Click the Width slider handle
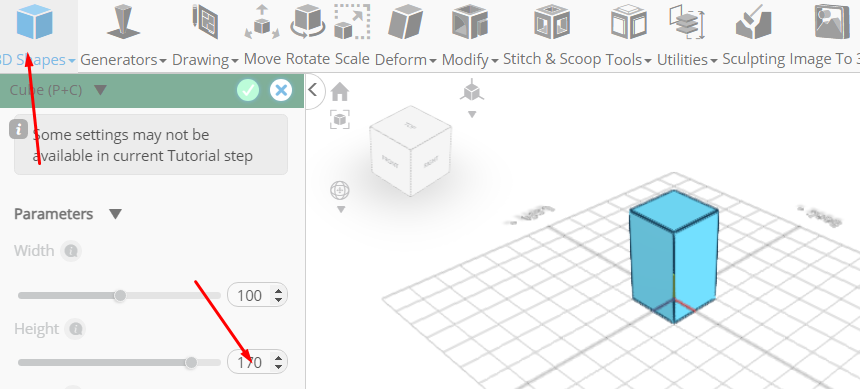The height and width of the screenshot is (389, 860). click(120, 296)
